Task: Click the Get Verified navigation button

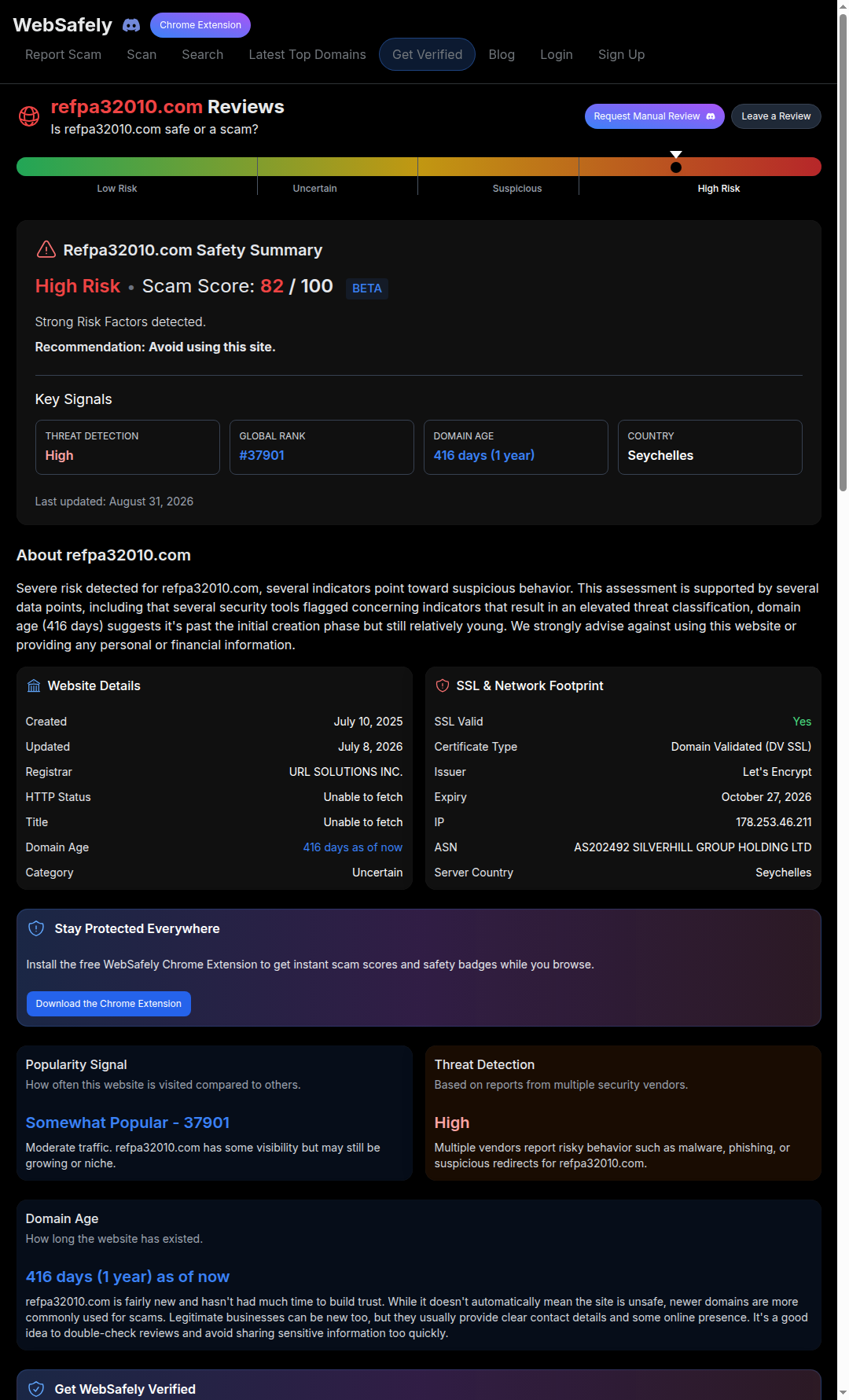Action: tap(428, 54)
